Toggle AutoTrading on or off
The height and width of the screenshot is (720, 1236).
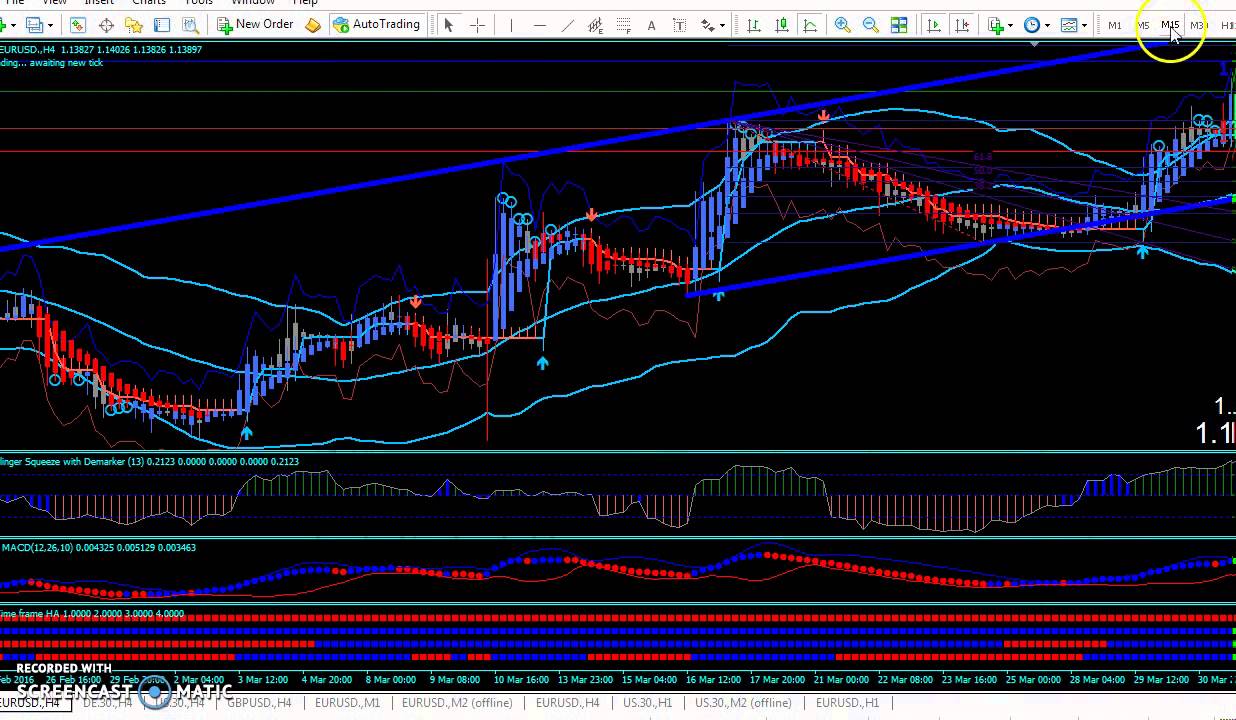pyautogui.click(x=377, y=25)
